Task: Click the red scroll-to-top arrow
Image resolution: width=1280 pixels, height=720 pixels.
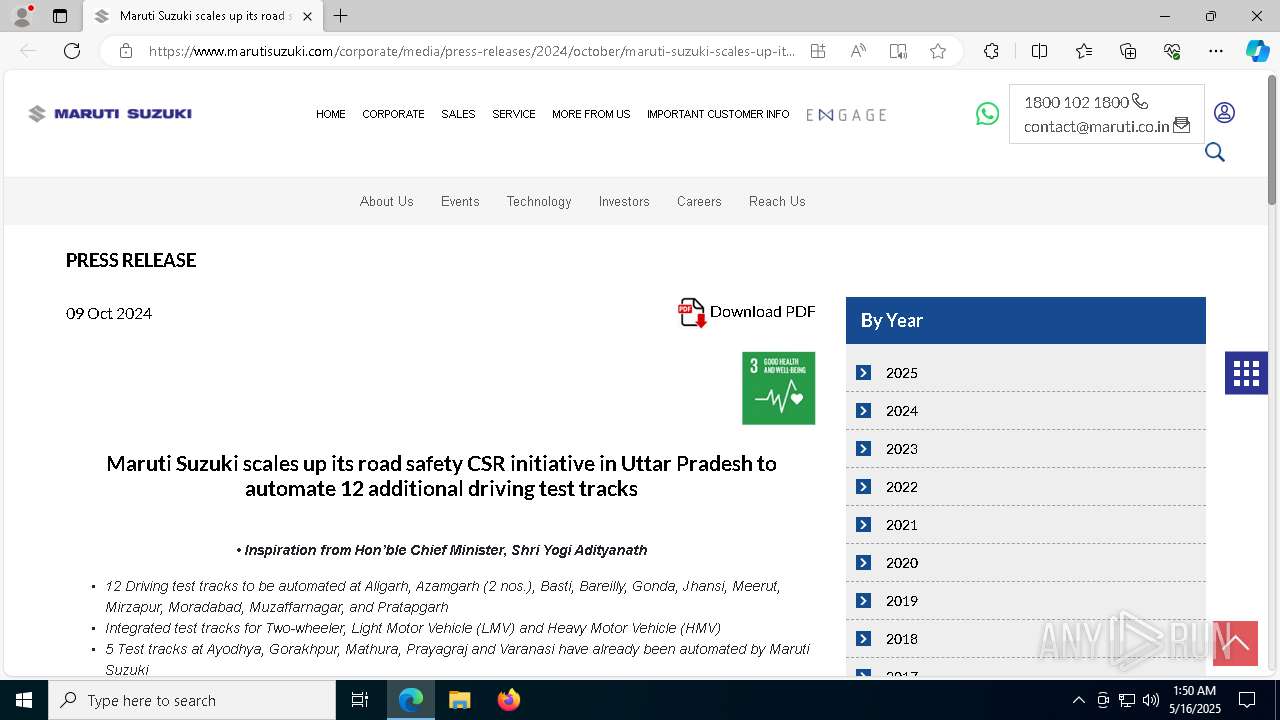Action: tap(1235, 643)
